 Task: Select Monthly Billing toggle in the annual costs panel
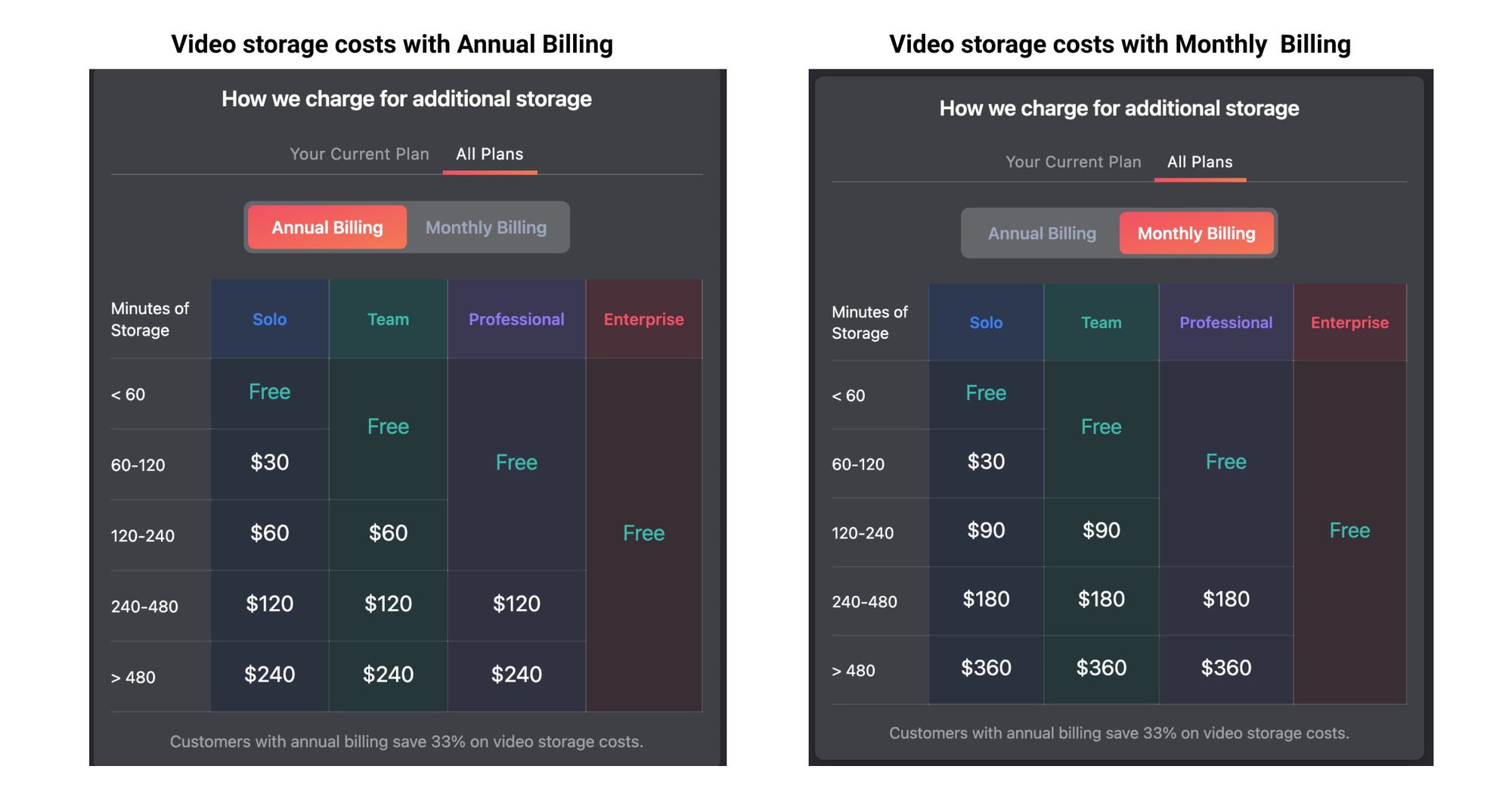[485, 228]
